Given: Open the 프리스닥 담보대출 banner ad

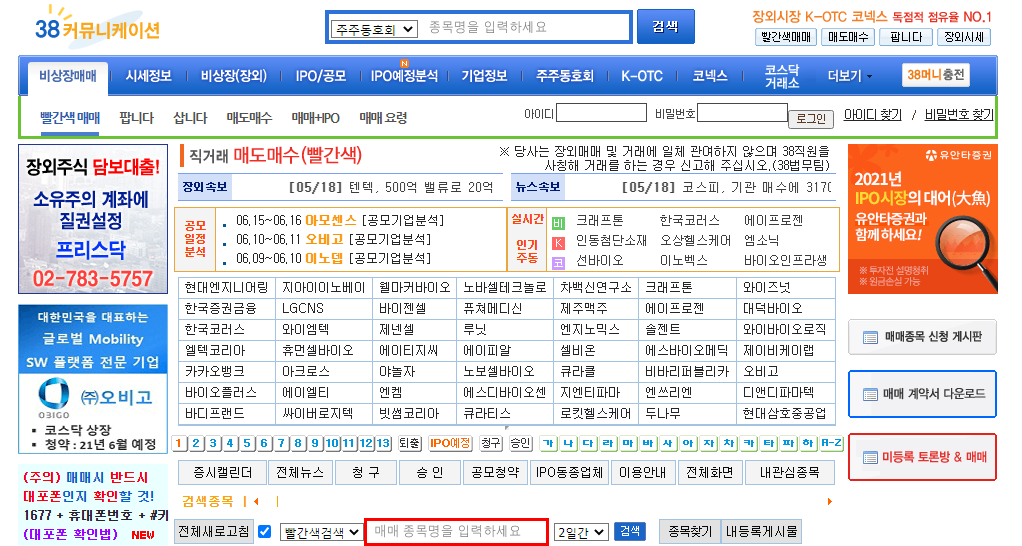Looking at the screenshot, I should click(93, 219).
